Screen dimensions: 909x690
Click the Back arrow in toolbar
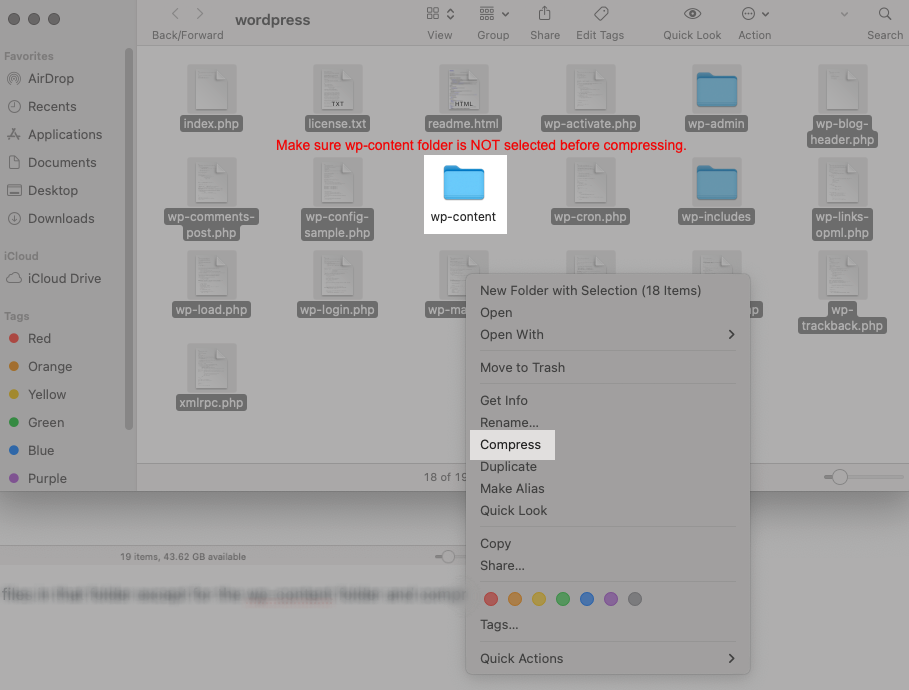pos(175,13)
